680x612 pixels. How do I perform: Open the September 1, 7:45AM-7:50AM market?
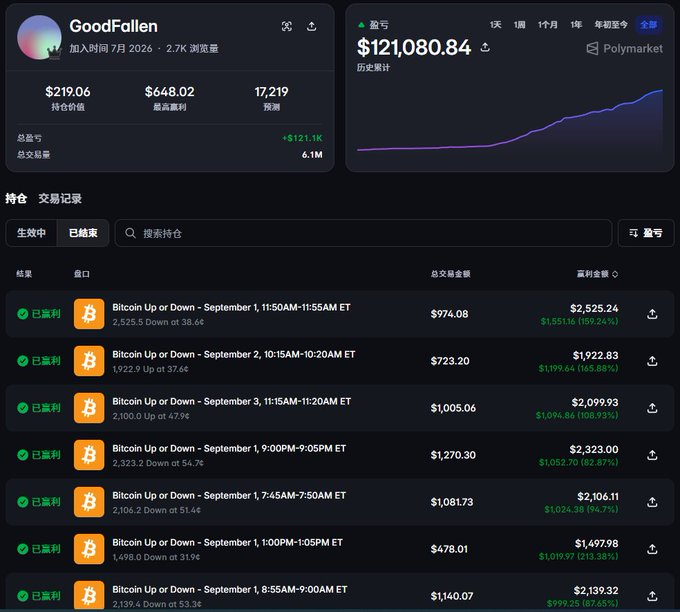(x=229, y=496)
